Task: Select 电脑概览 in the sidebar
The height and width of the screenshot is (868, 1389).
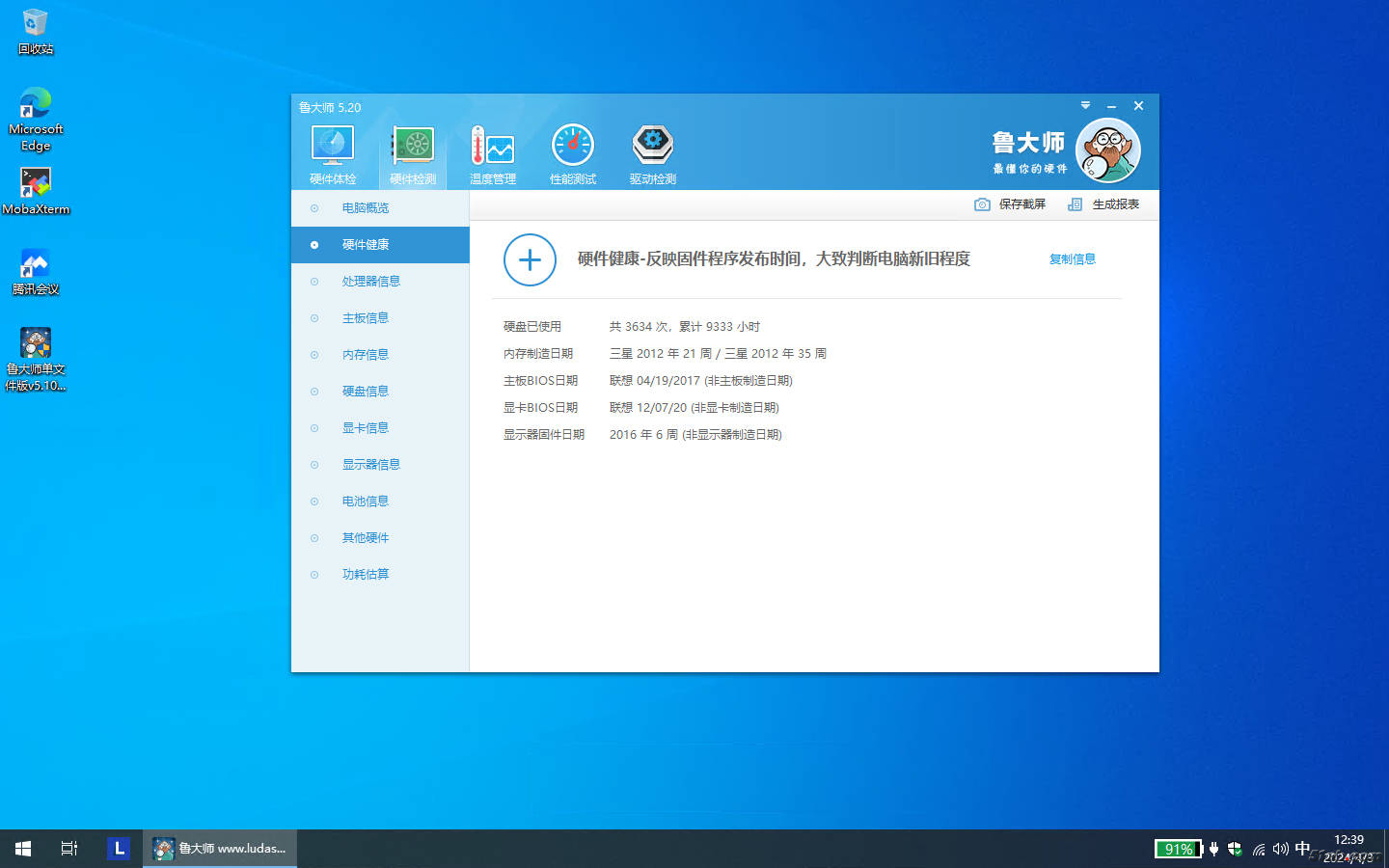Action: (380, 208)
